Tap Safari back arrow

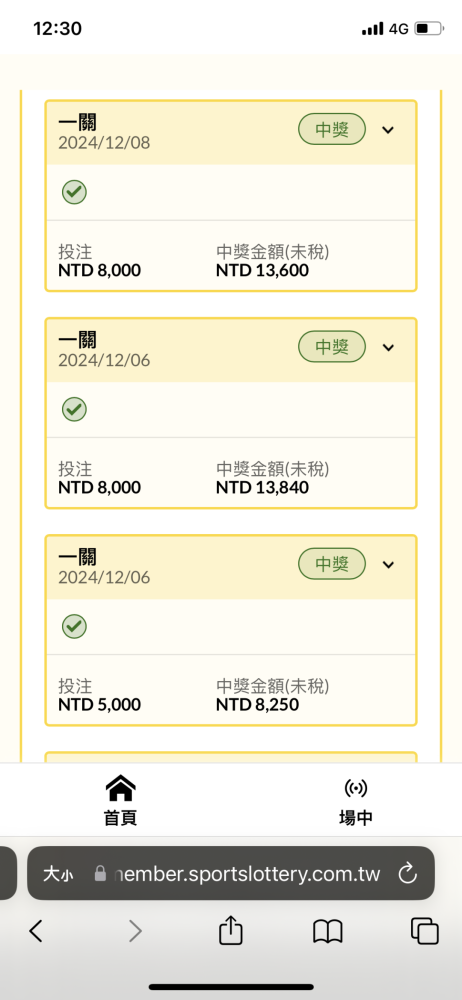[36, 932]
